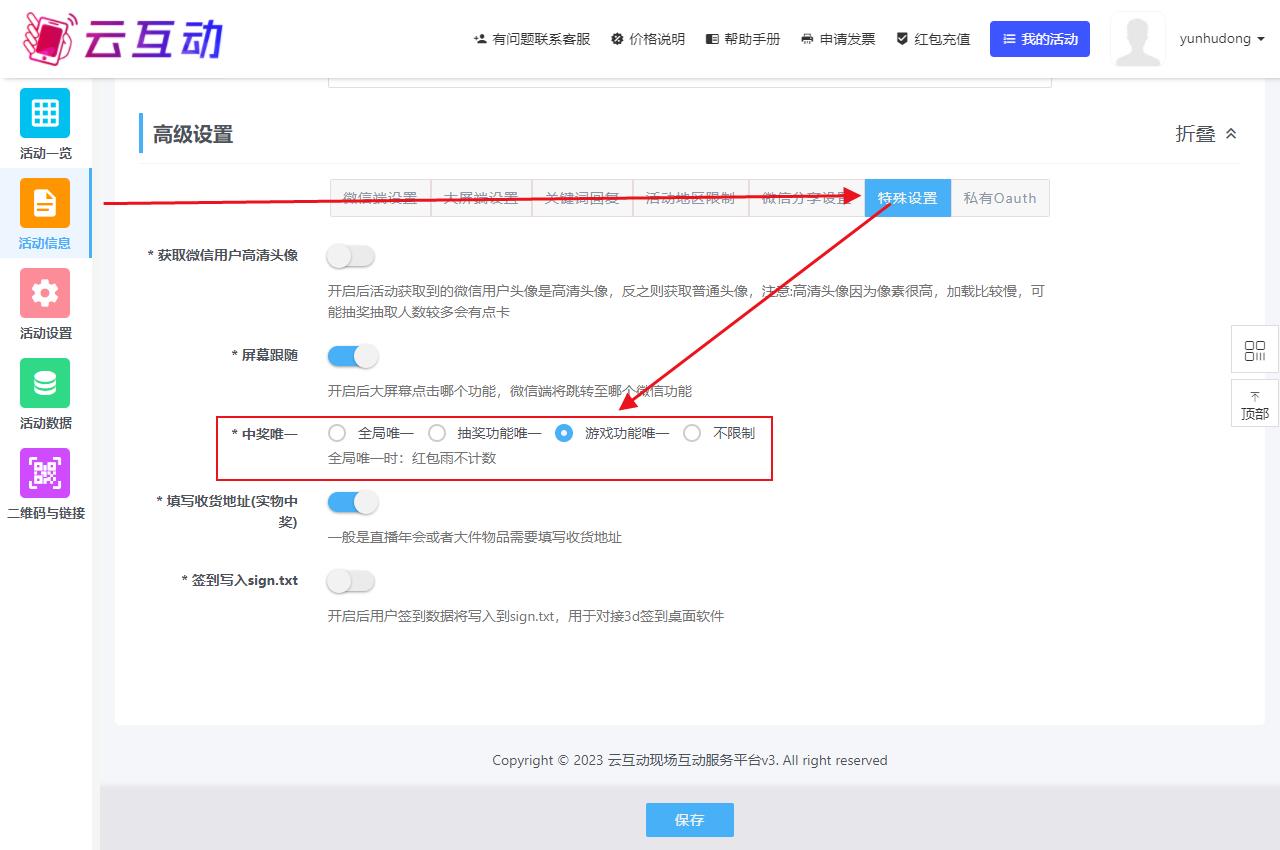Jump to top with 顶部 button
The height and width of the screenshot is (850, 1280).
(x=1254, y=405)
